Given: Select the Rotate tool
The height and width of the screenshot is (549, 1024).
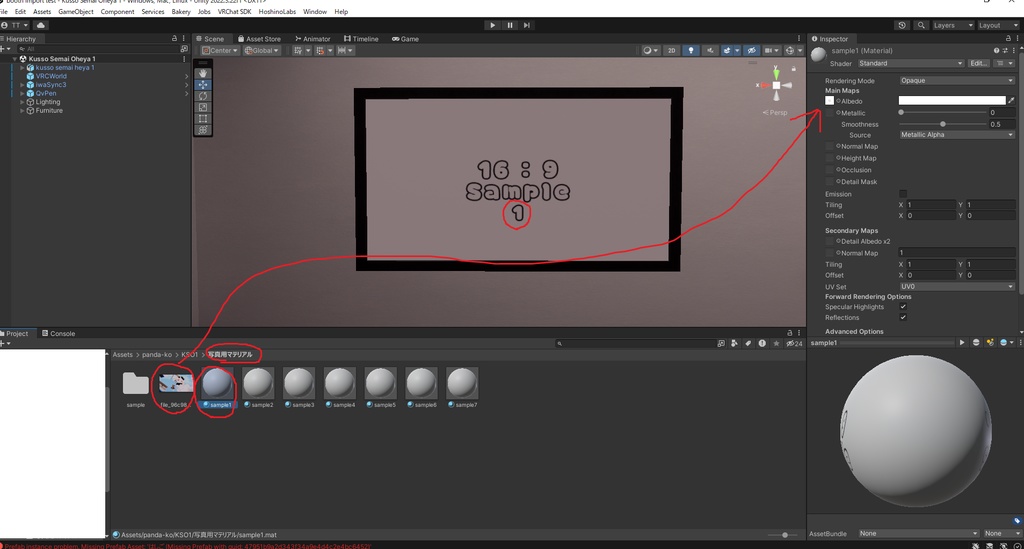Looking at the screenshot, I should (x=203, y=95).
